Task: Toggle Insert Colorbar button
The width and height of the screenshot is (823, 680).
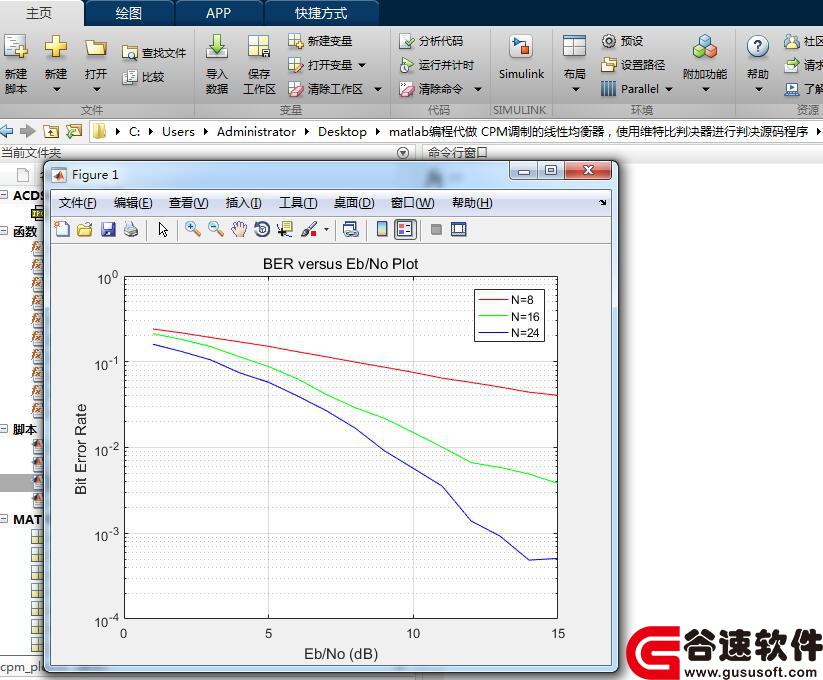Action: point(382,229)
